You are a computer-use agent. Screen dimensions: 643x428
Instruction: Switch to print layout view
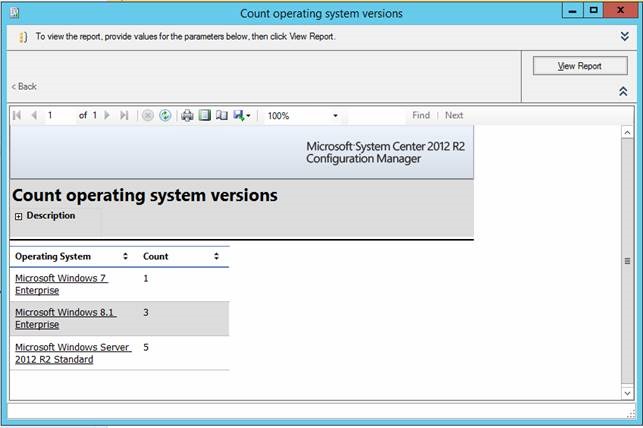(x=205, y=115)
